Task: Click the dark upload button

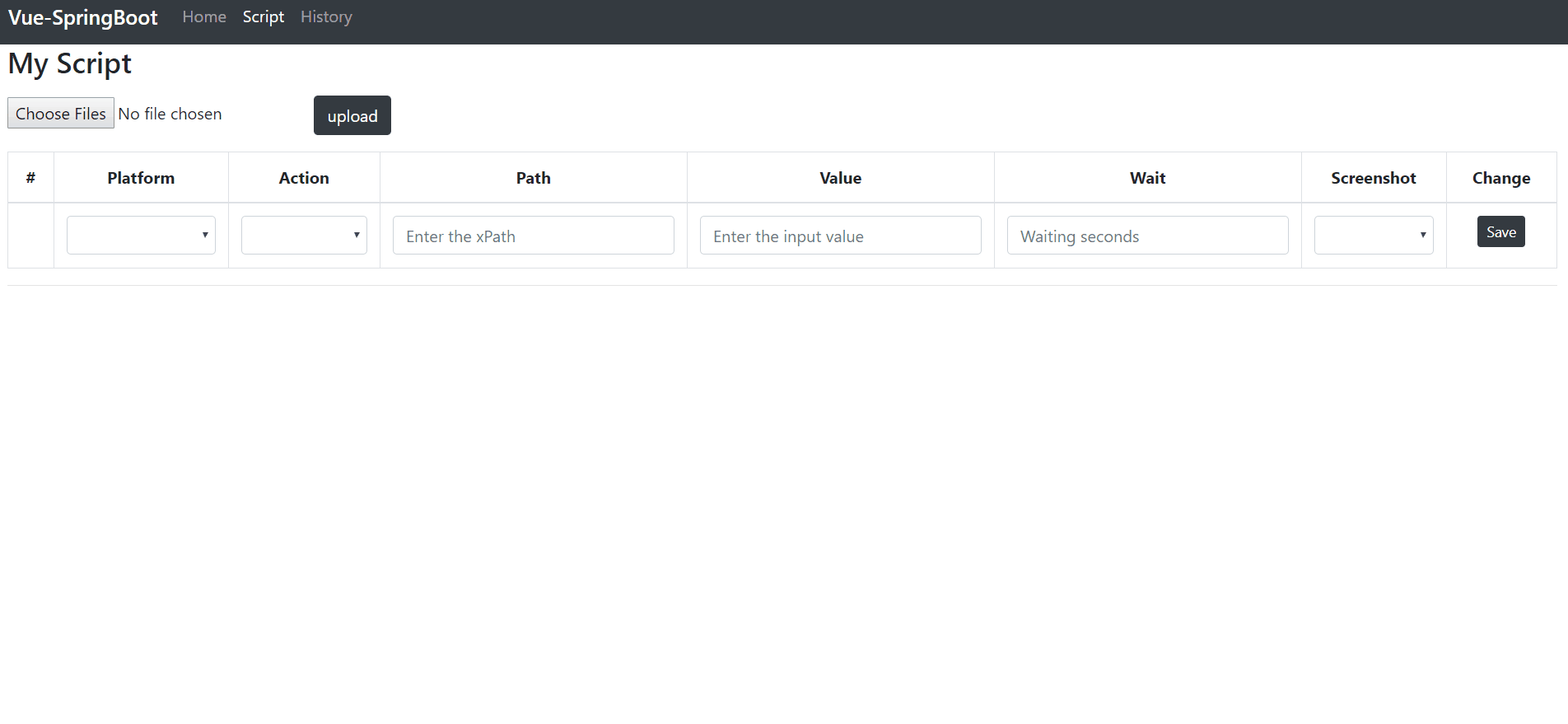Action: 352,115
